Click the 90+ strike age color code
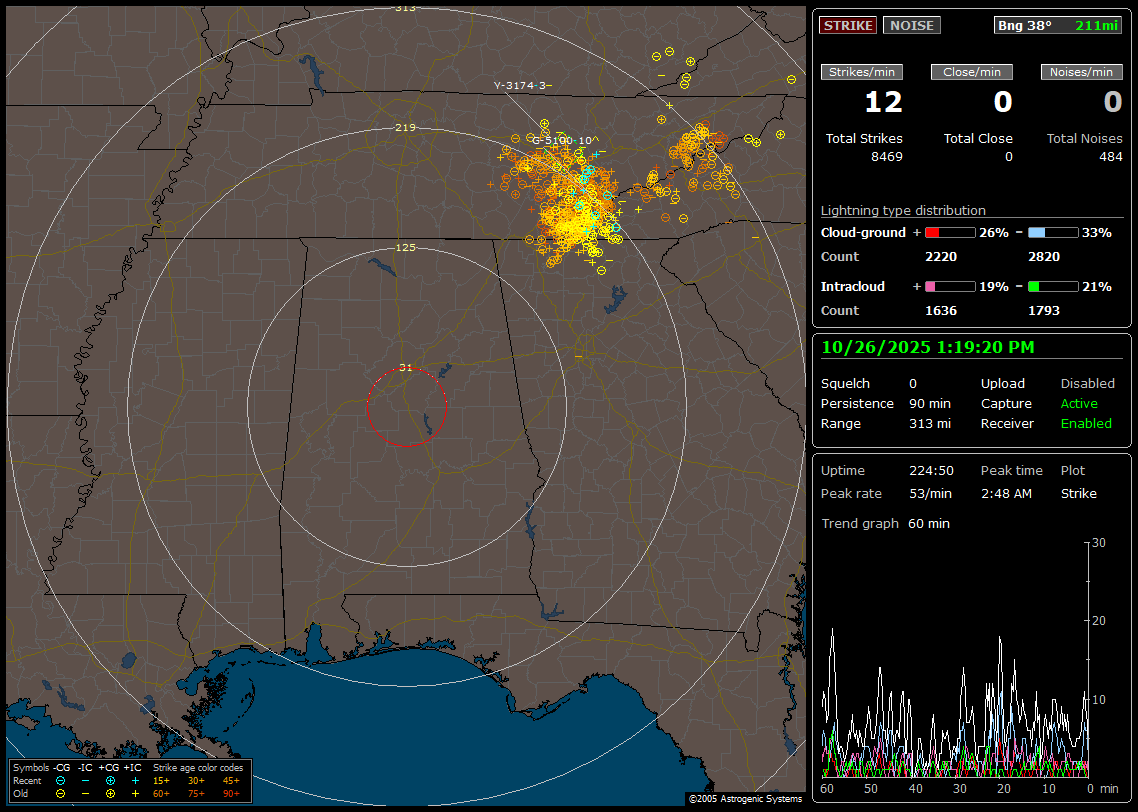The width and height of the screenshot is (1138, 812). click(231, 793)
